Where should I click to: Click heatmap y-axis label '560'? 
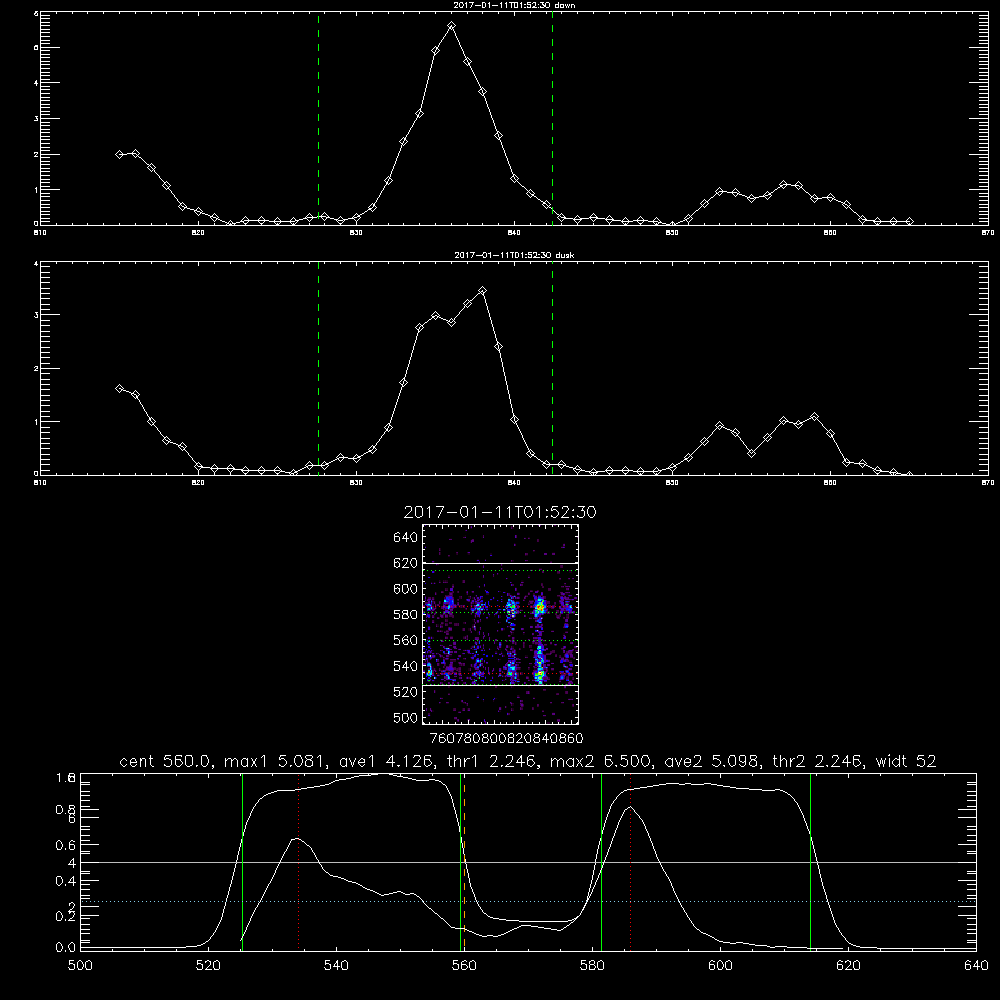tap(406, 640)
